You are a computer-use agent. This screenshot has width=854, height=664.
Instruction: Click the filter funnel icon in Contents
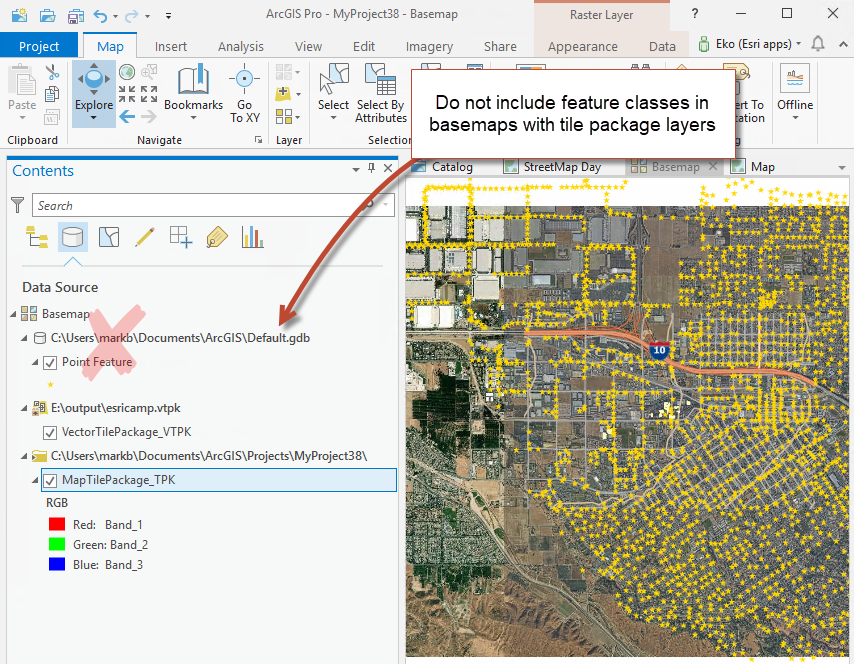pos(17,205)
